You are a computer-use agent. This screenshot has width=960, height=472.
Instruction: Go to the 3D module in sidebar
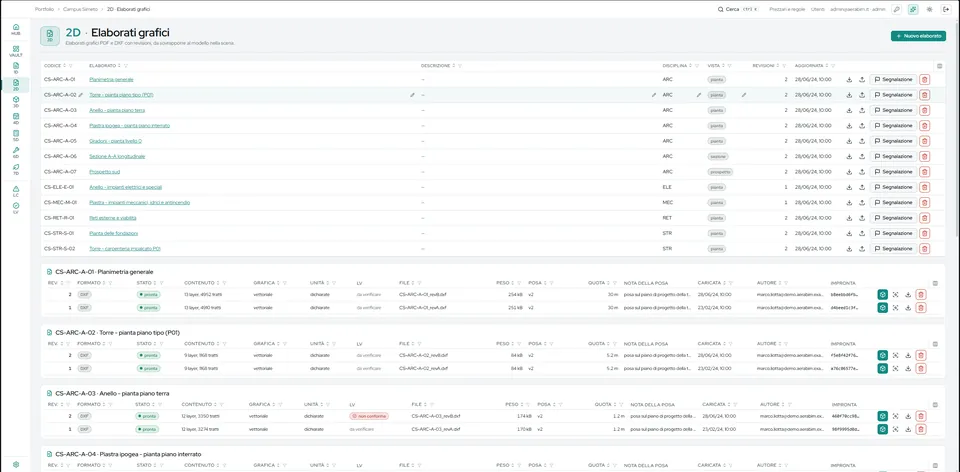(x=16, y=101)
